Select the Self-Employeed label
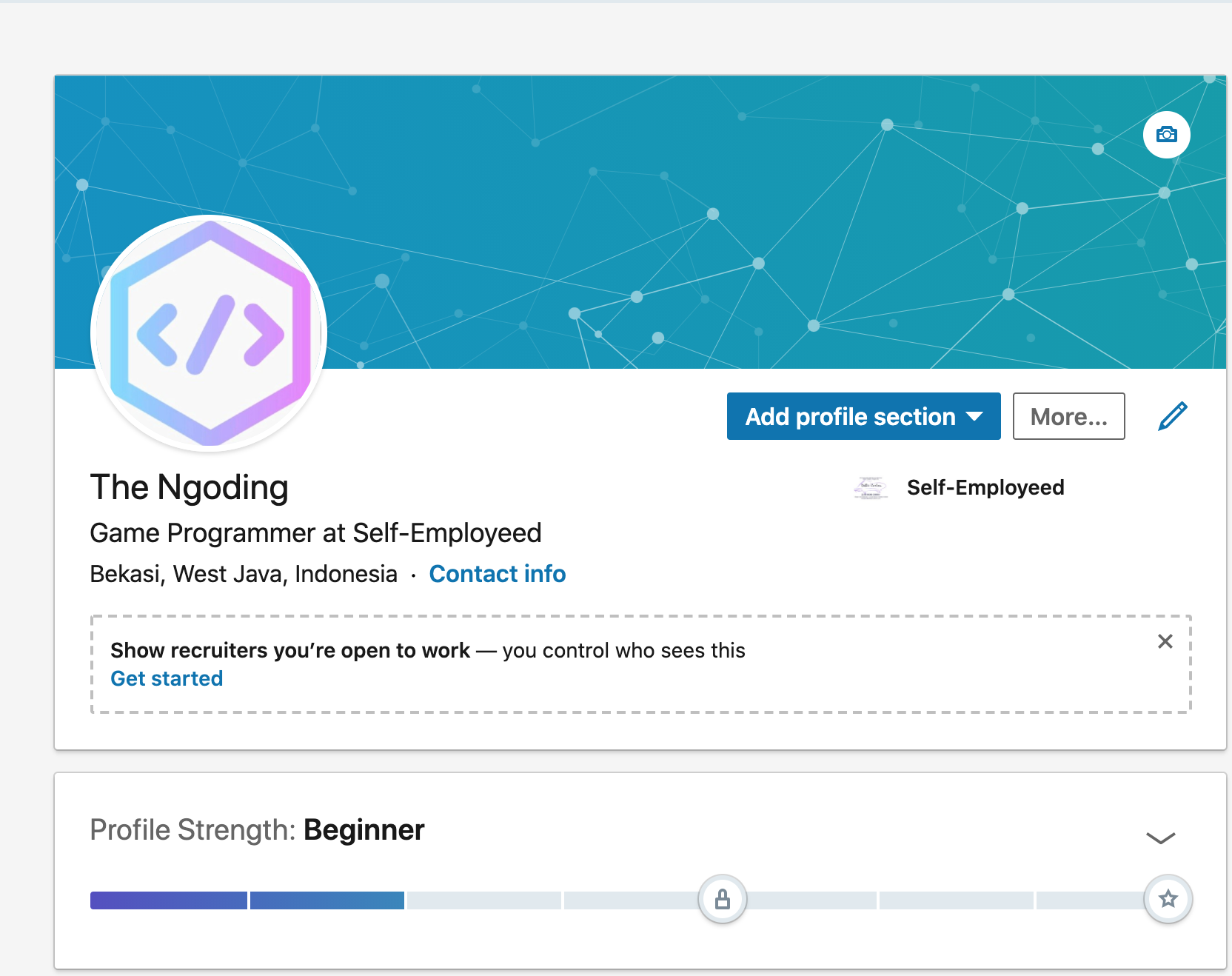This screenshot has height=976, width=1232. click(x=985, y=487)
